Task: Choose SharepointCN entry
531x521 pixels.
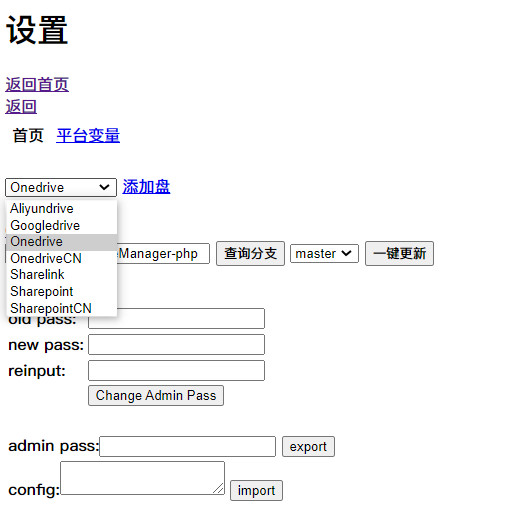Action: 62,308
